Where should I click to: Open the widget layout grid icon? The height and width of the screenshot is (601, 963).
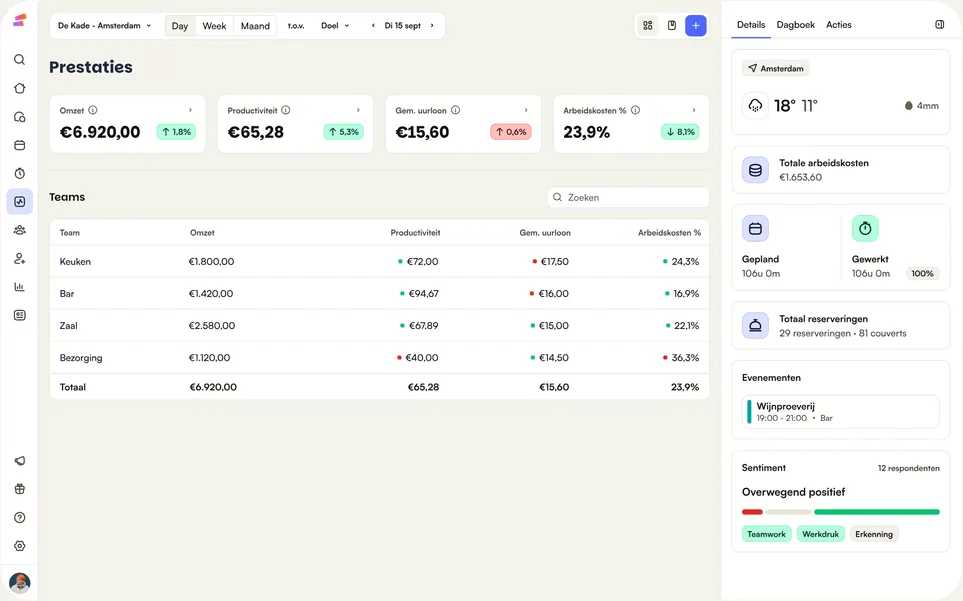click(647, 25)
